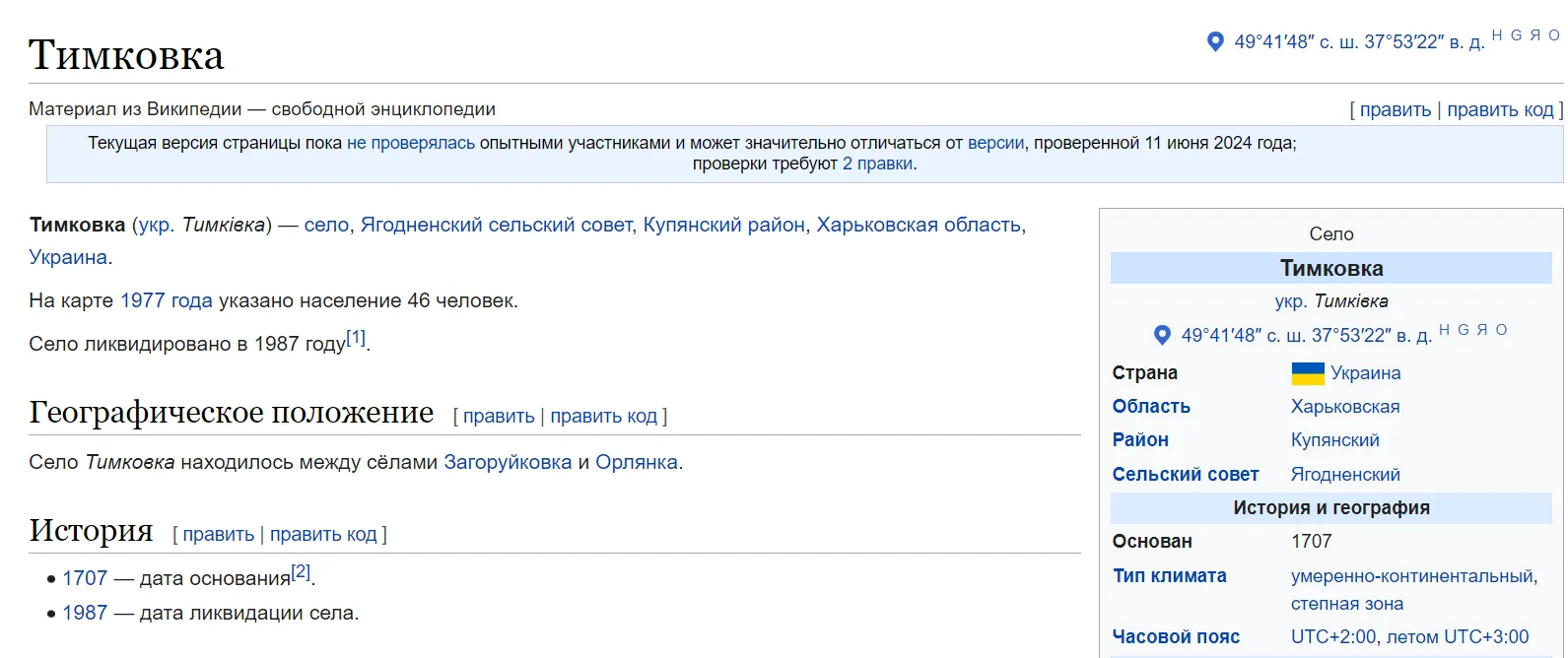Click the coordinates link at the top right
Screen dimensions: 1568x658
coord(1355,41)
